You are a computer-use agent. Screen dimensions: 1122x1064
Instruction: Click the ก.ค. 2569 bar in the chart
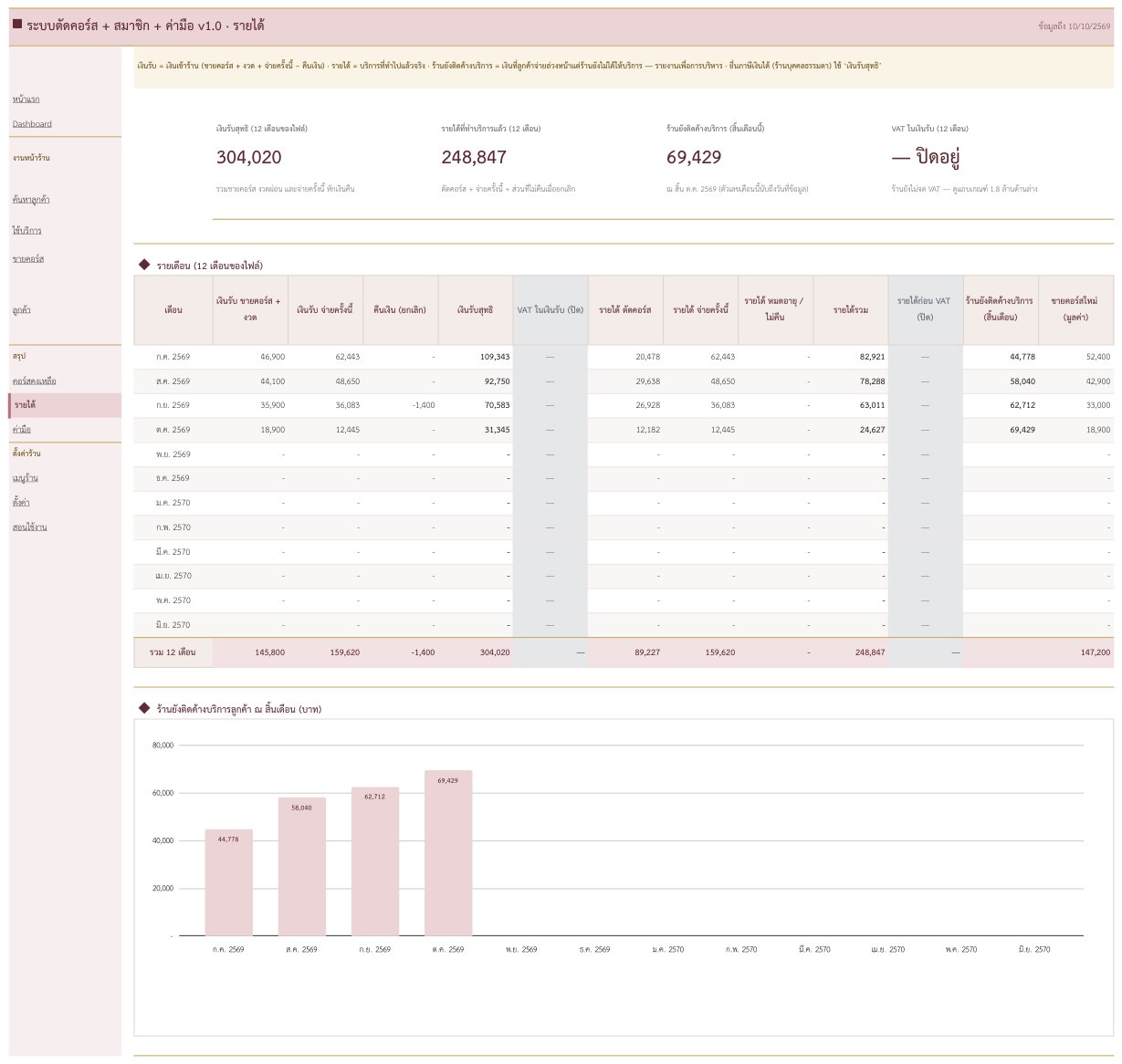tap(228, 882)
